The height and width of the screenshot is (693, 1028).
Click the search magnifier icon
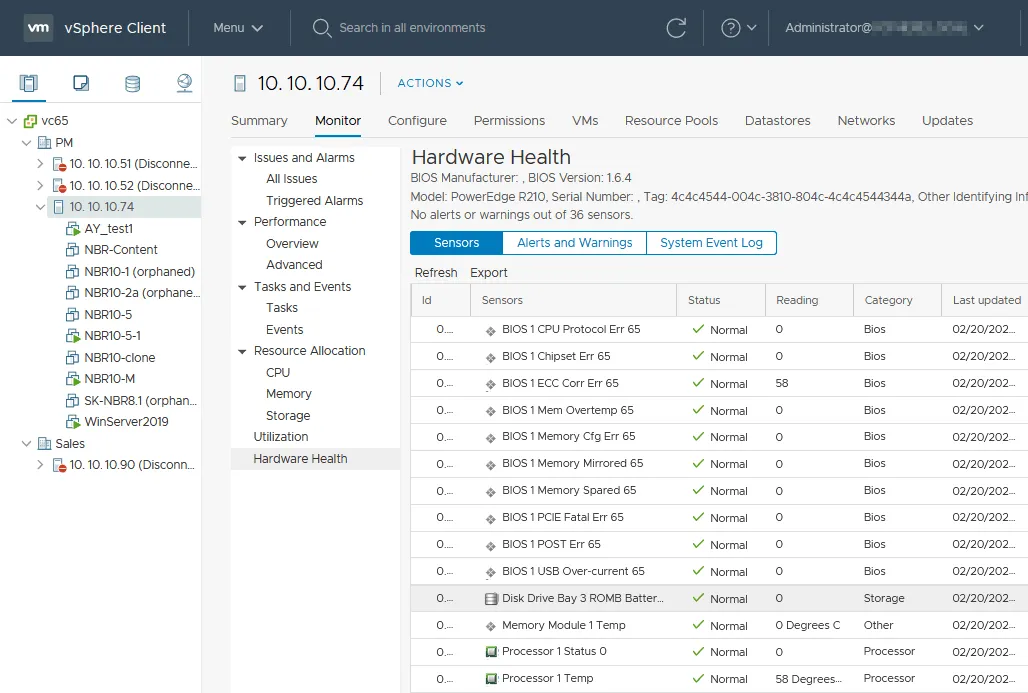[x=321, y=28]
